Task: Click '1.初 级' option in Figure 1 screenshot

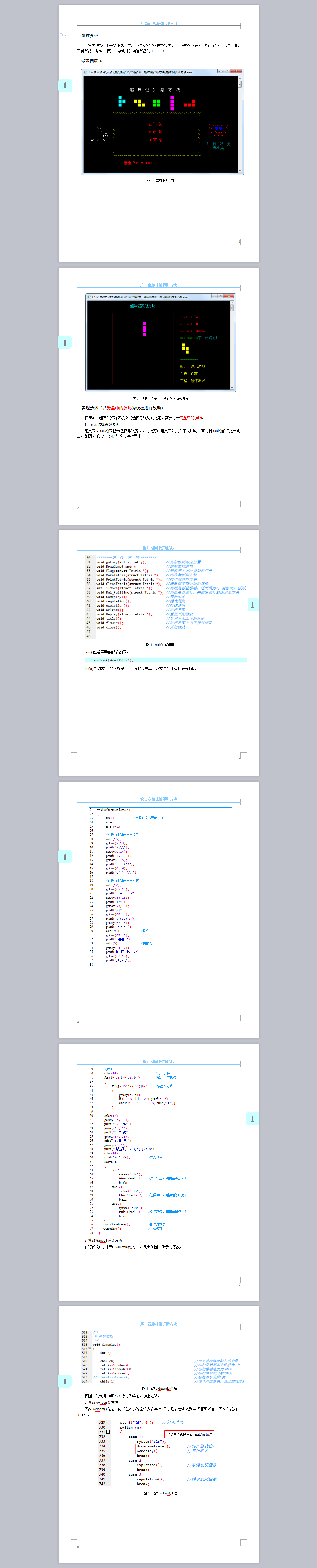Action: point(155,124)
